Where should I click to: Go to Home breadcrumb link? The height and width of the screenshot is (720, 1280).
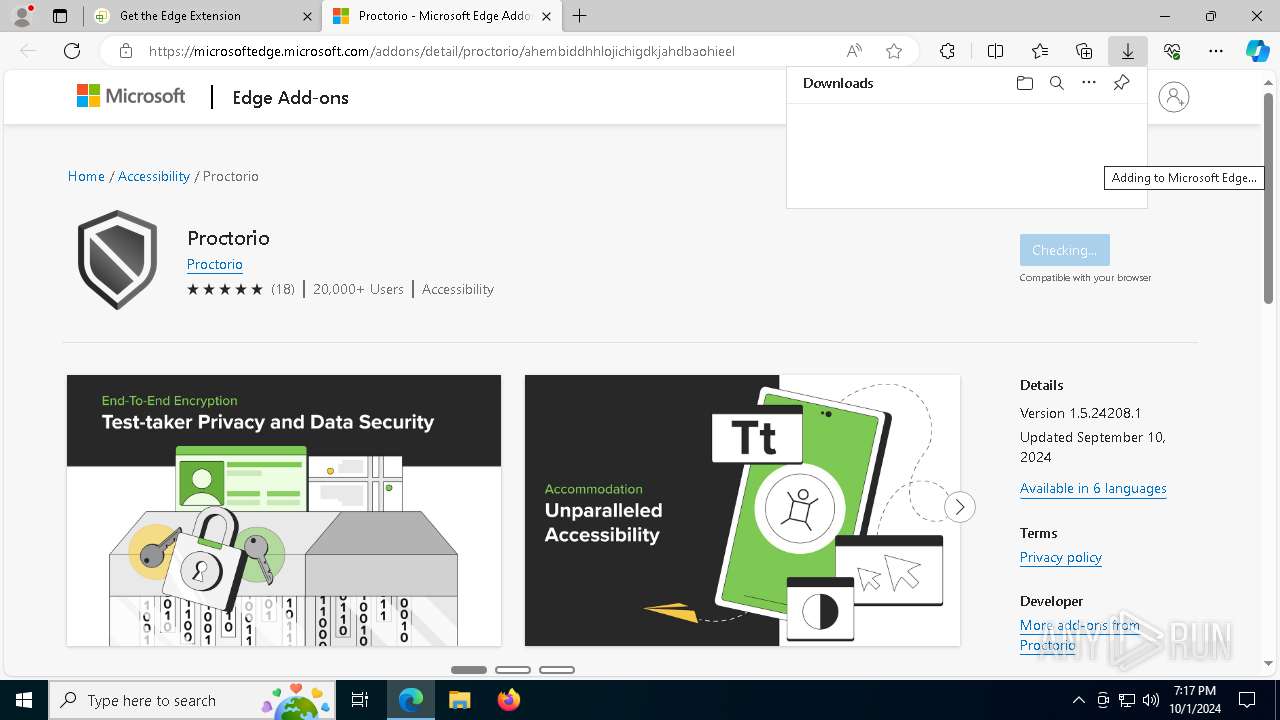pos(86,176)
